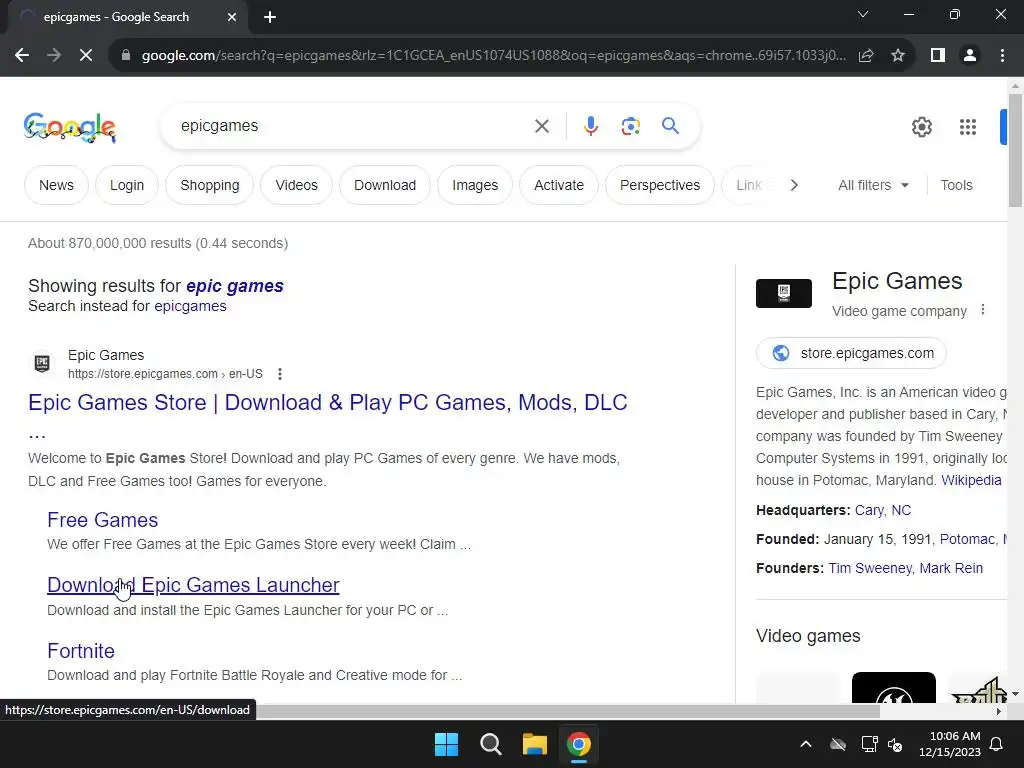Select the Shopping filter chip
1024x768 pixels.
point(210,185)
